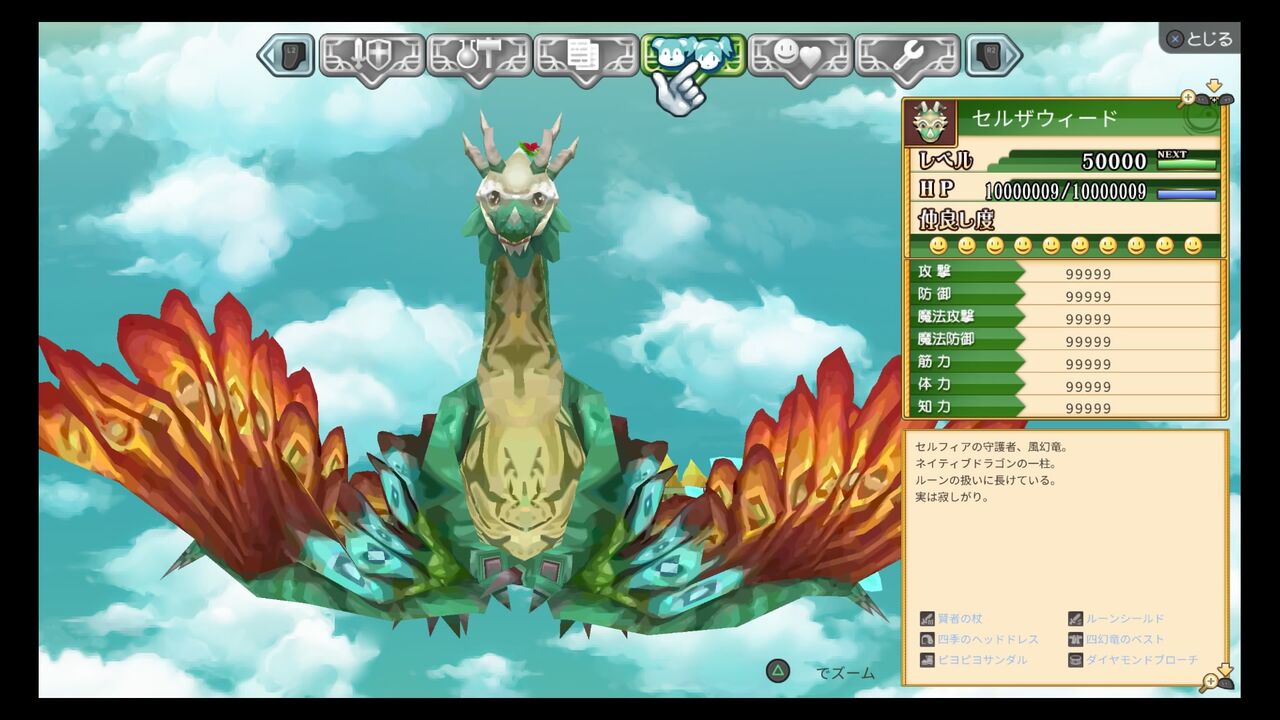Click the zoom control icon above status panel
The height and width of the screenshot is (720, 1280).
click(1207, 94)
